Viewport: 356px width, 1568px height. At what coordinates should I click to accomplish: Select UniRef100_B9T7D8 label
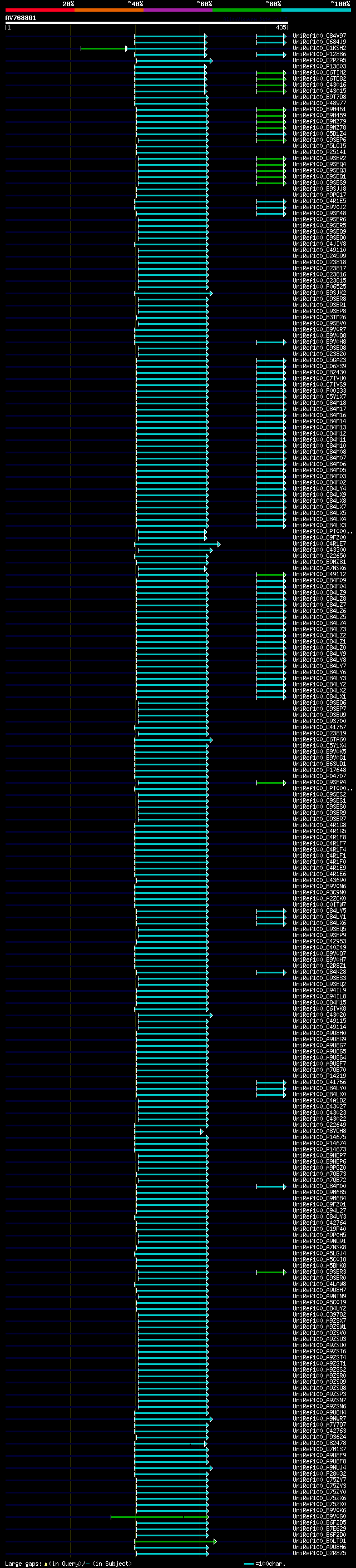[x=319, y=97]
